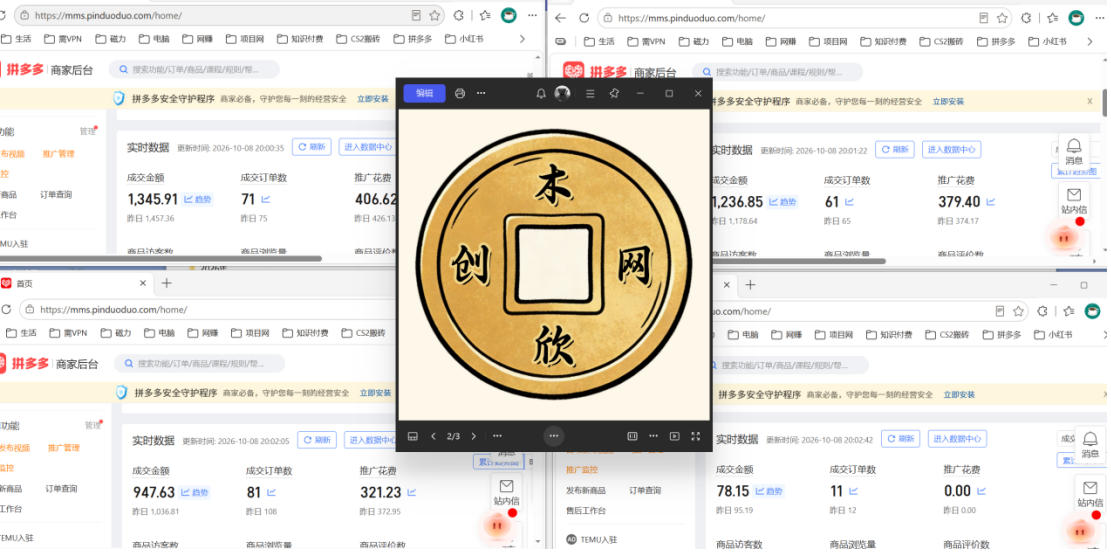Click 刷新 in the 78.15 window
This screenshot has height=553, width=1111.
[900, 439]
